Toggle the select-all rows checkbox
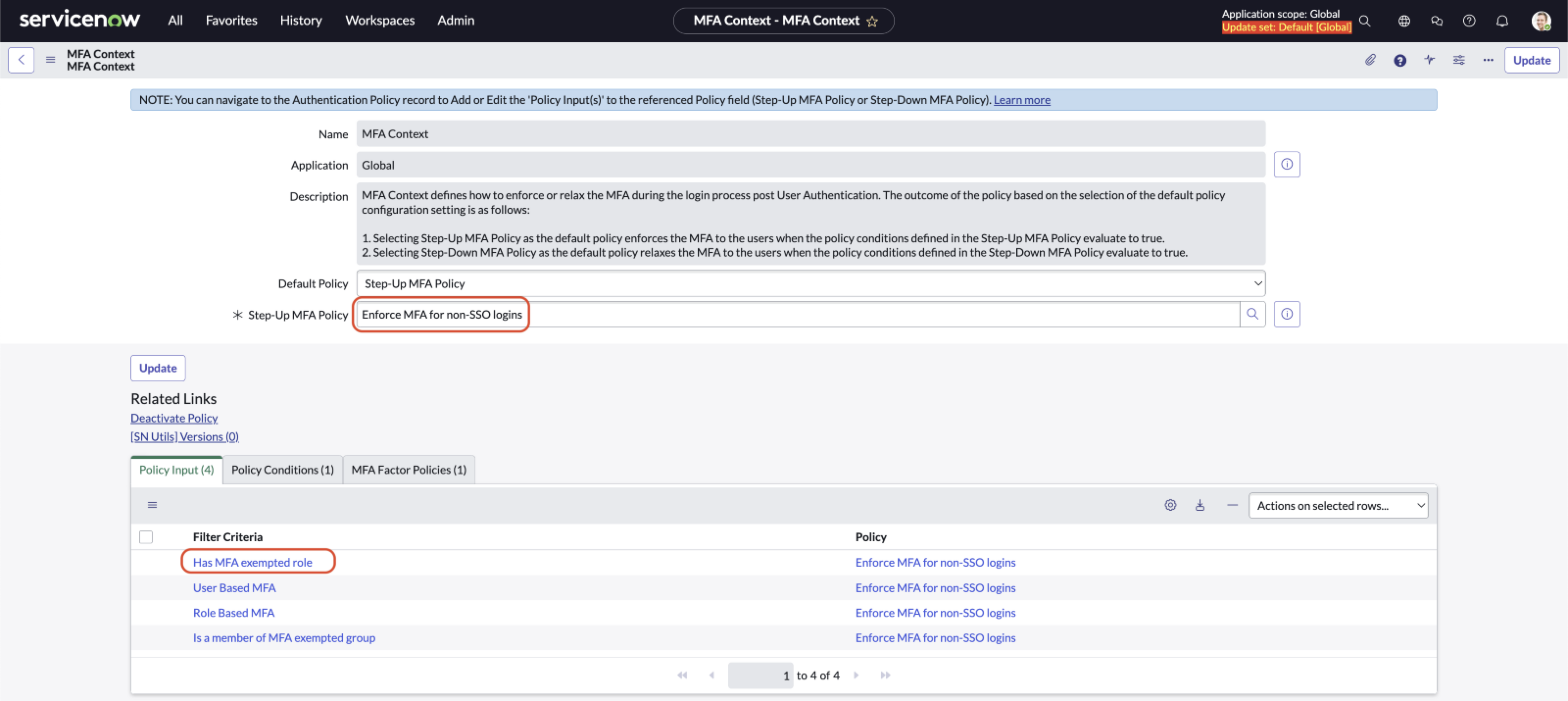Viewport: 1568px width, 701px height. point(146,537)
